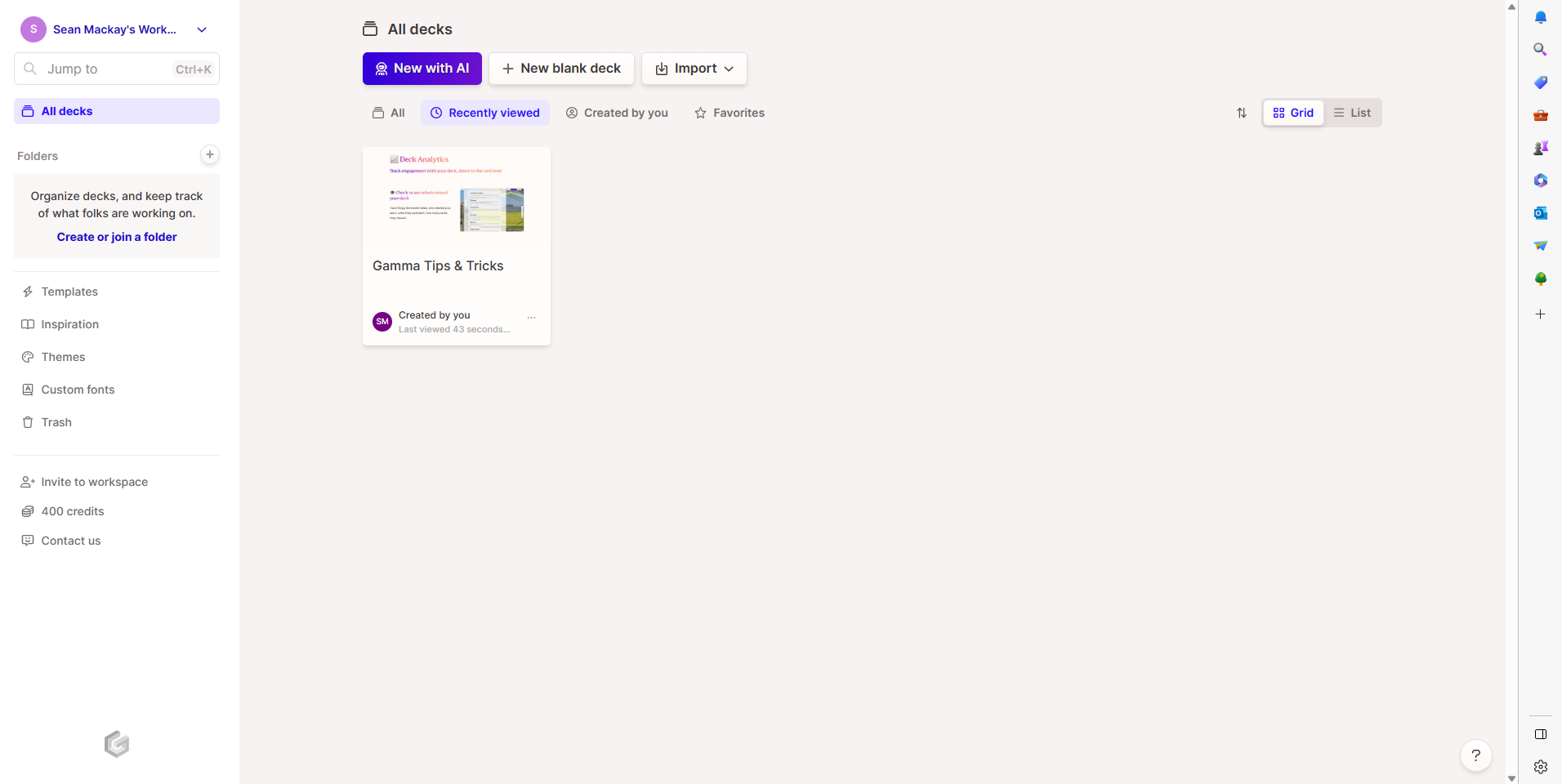The width and height of the screenshot is (1562, 784).
Task: Select the Recently viewed tab
Action: point(485,113)
